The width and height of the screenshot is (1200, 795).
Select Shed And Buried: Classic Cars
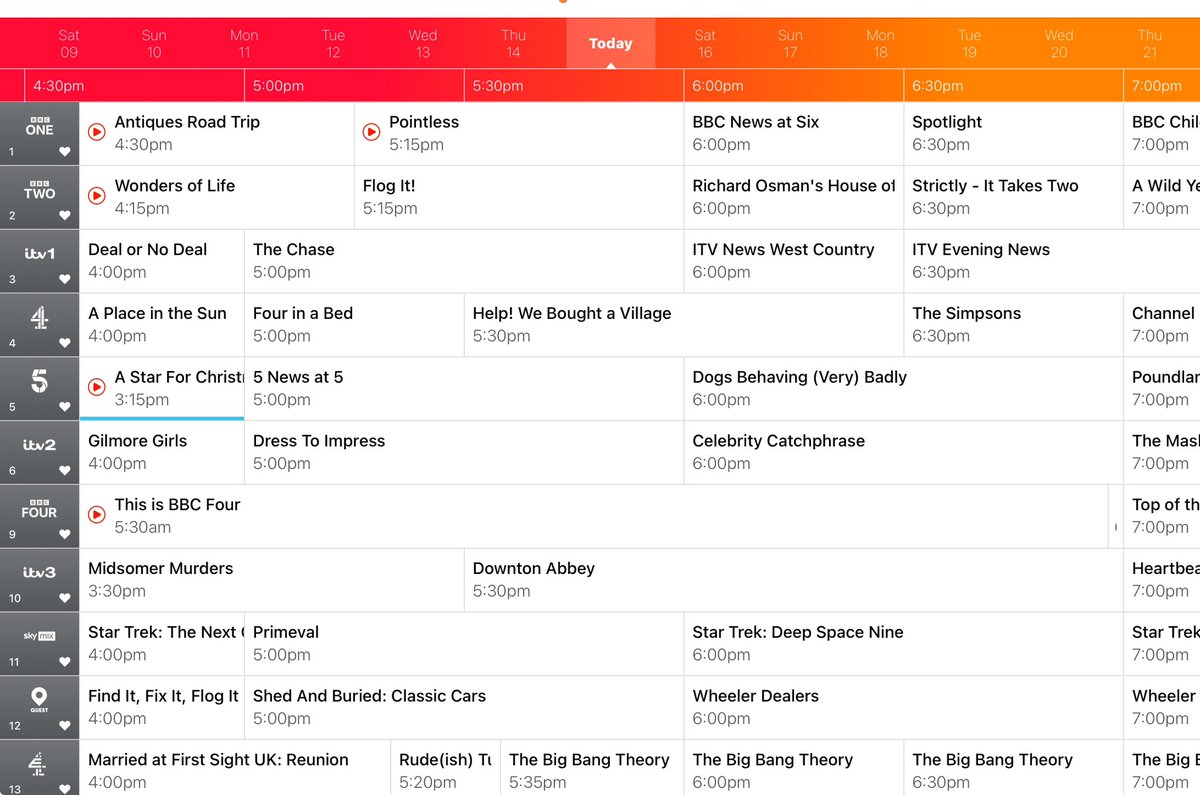464,707
